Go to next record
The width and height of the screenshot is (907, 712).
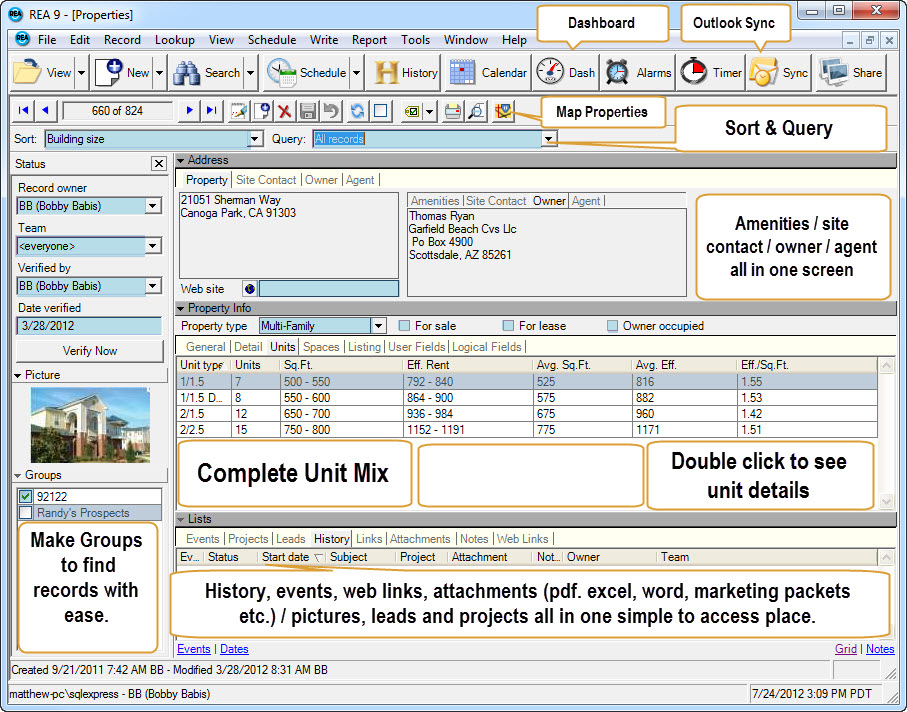click(189, 110)
